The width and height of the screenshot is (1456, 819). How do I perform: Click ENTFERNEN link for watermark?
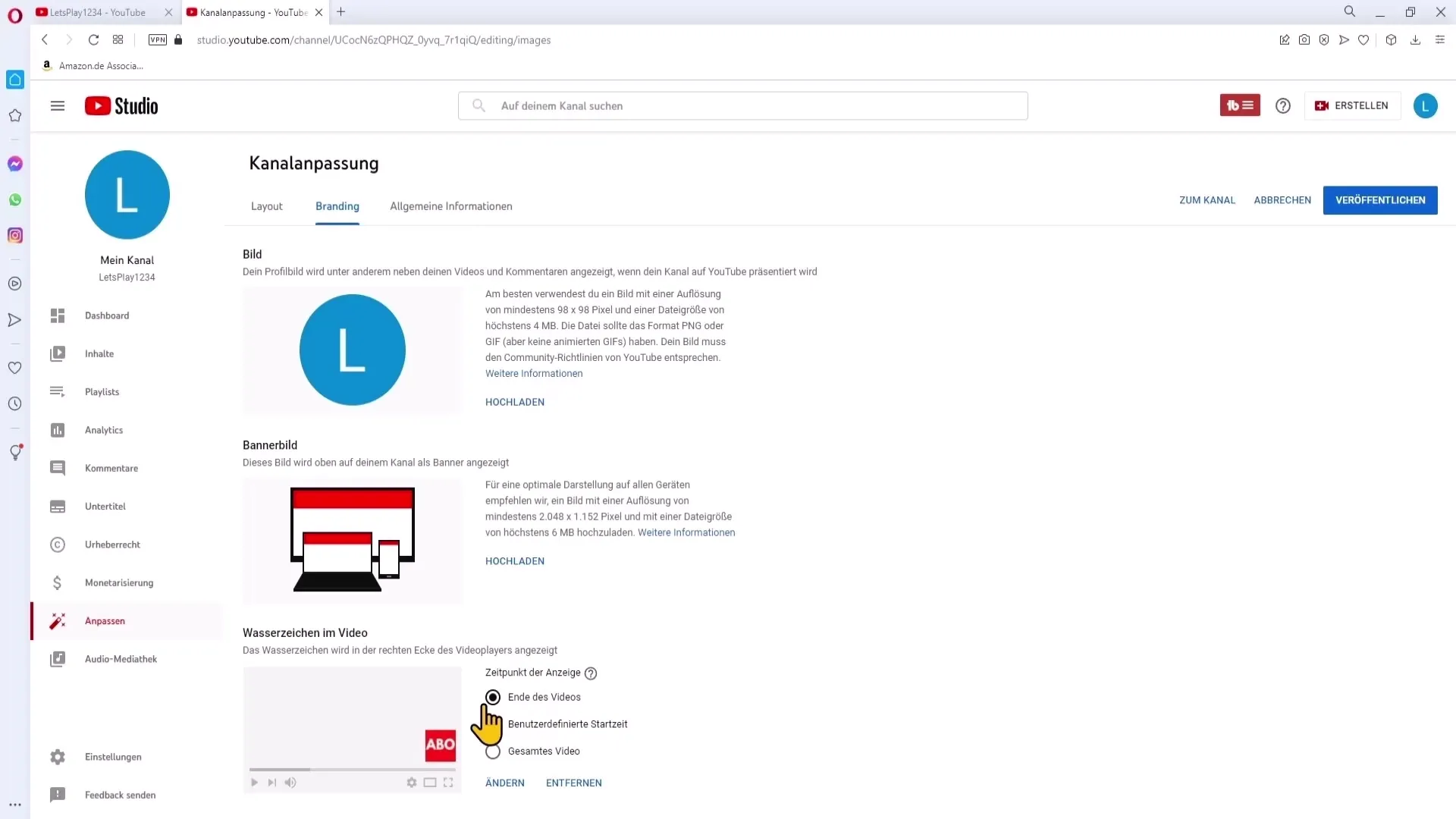575,782
